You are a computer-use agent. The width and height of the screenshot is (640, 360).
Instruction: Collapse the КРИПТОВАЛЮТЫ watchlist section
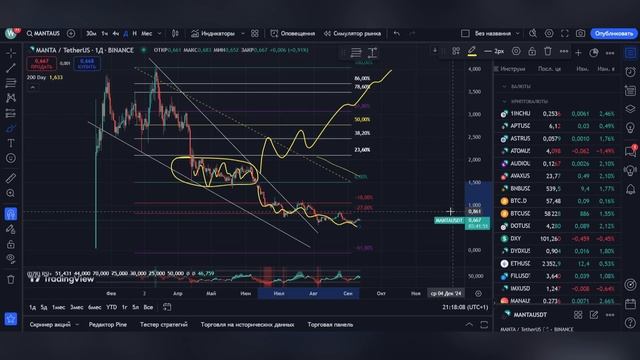(504, 101)
